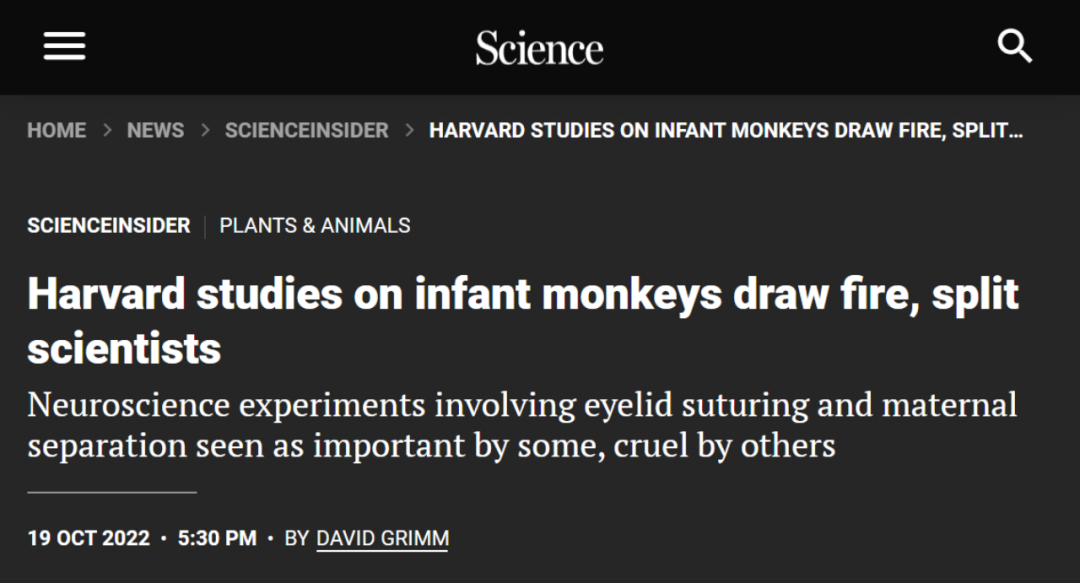Viewport: 1080px width, 583px height.
Task: Click chevron between HOME and NEWS
Action: [x=107, y=130]
